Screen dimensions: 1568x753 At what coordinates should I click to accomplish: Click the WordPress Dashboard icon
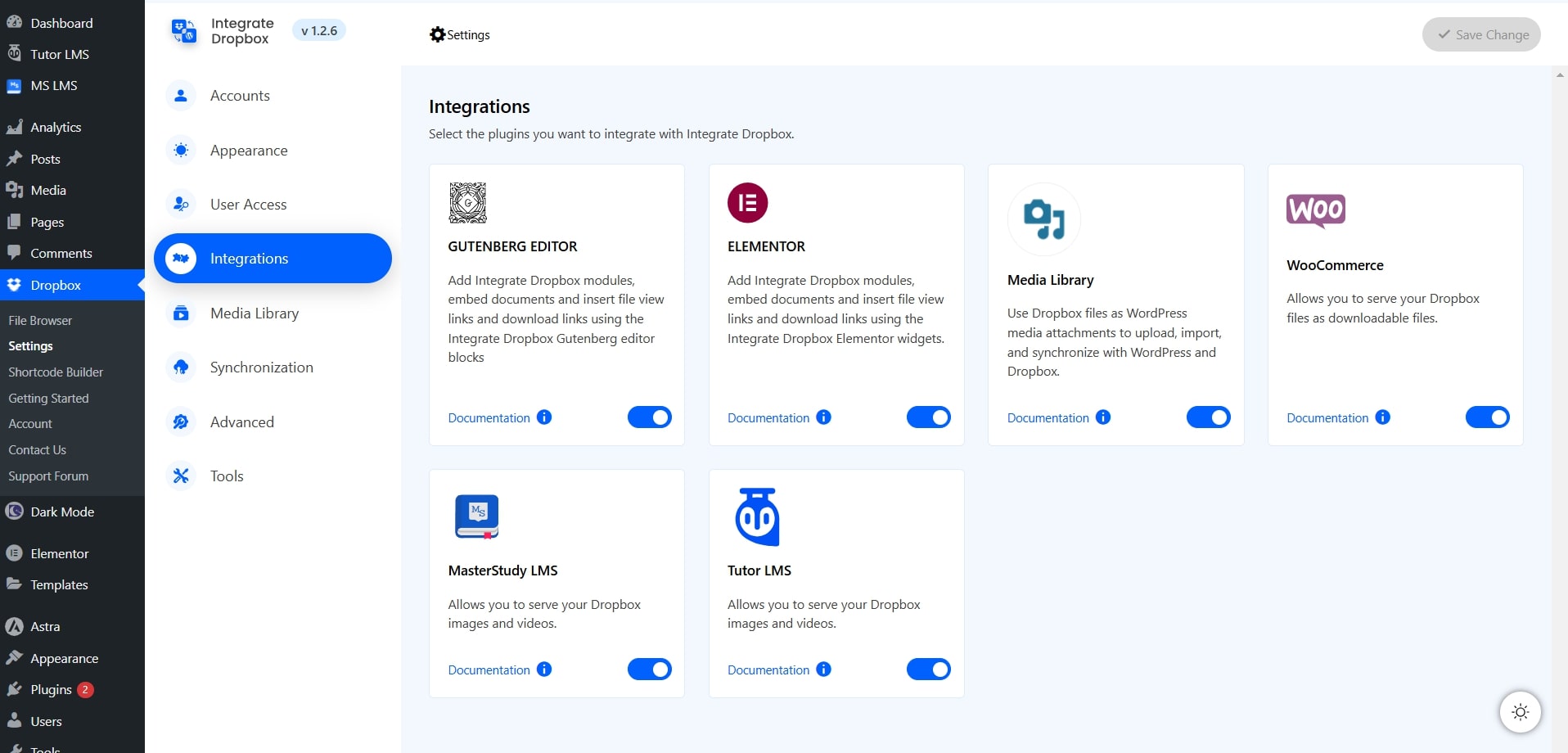pyautogui.click(x=14, y=23)
